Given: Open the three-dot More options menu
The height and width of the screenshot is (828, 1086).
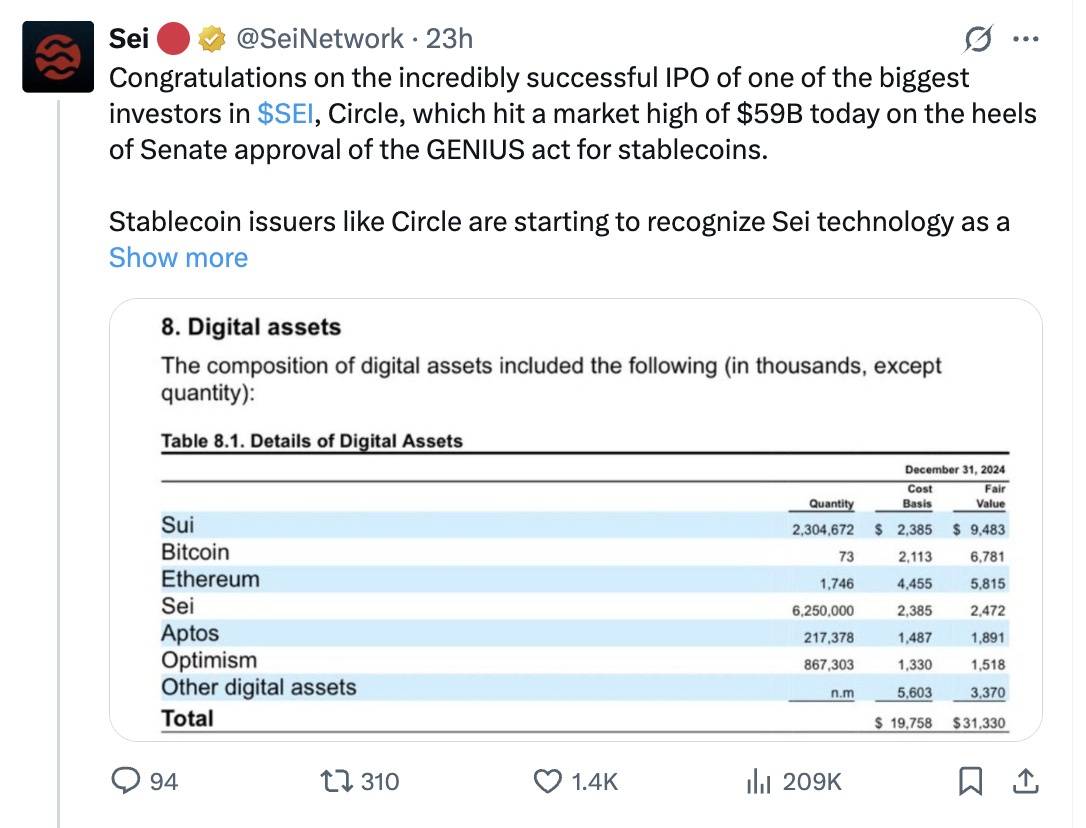Looking at the screenshot, I should (1026, 40).
